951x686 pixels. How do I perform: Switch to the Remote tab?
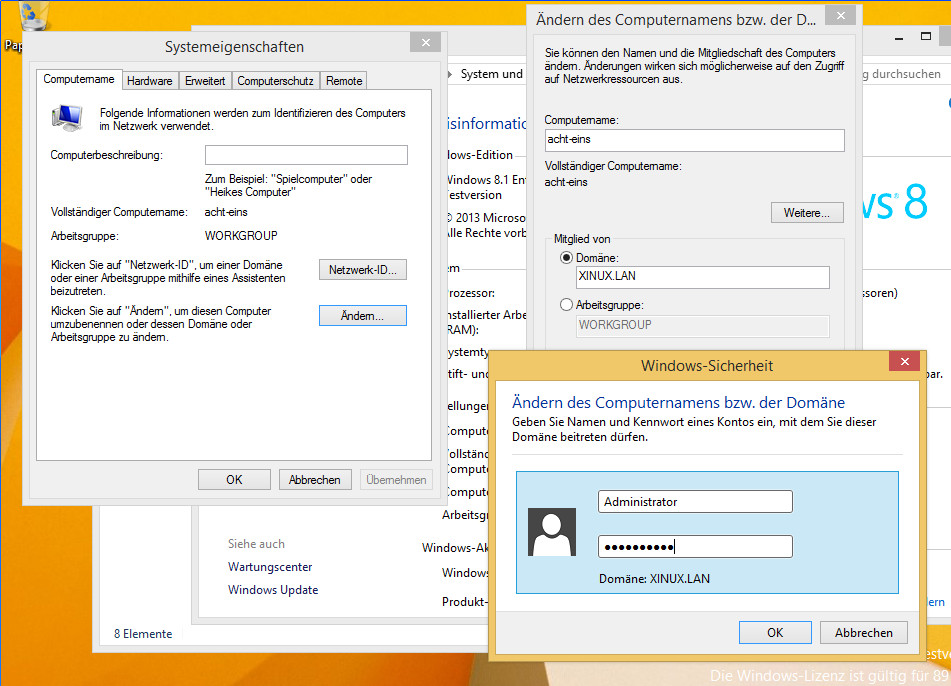pyautogui.click(x=343, y=80)
